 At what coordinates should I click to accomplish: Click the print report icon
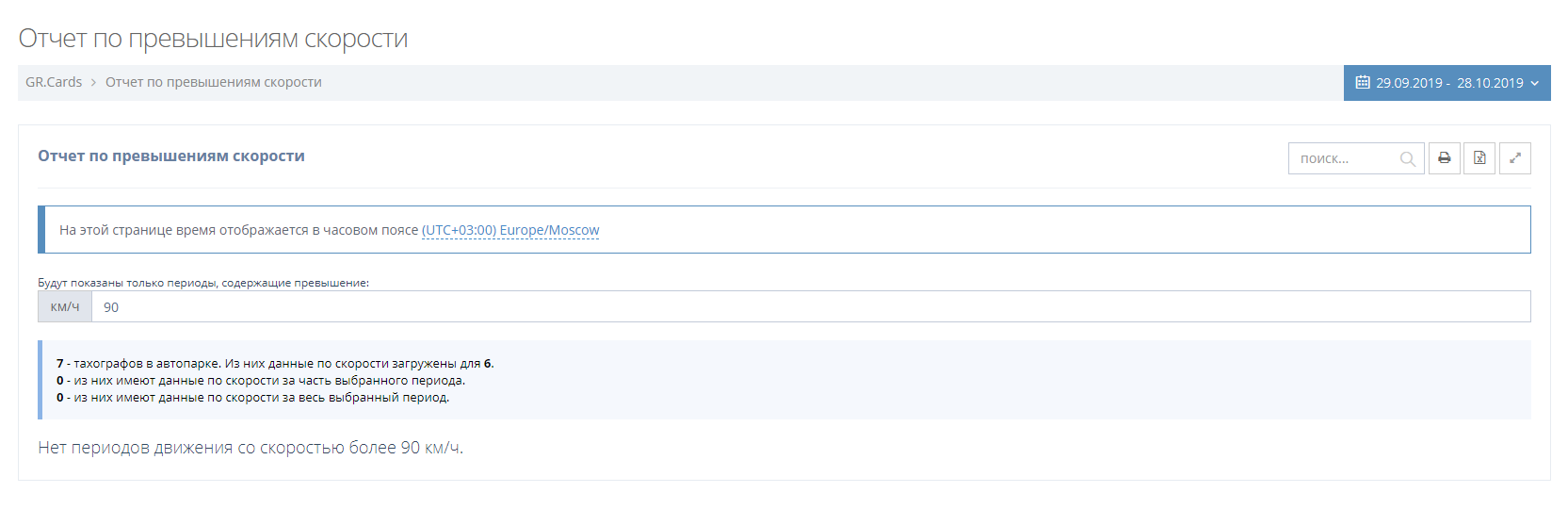tap(1444, 158)
